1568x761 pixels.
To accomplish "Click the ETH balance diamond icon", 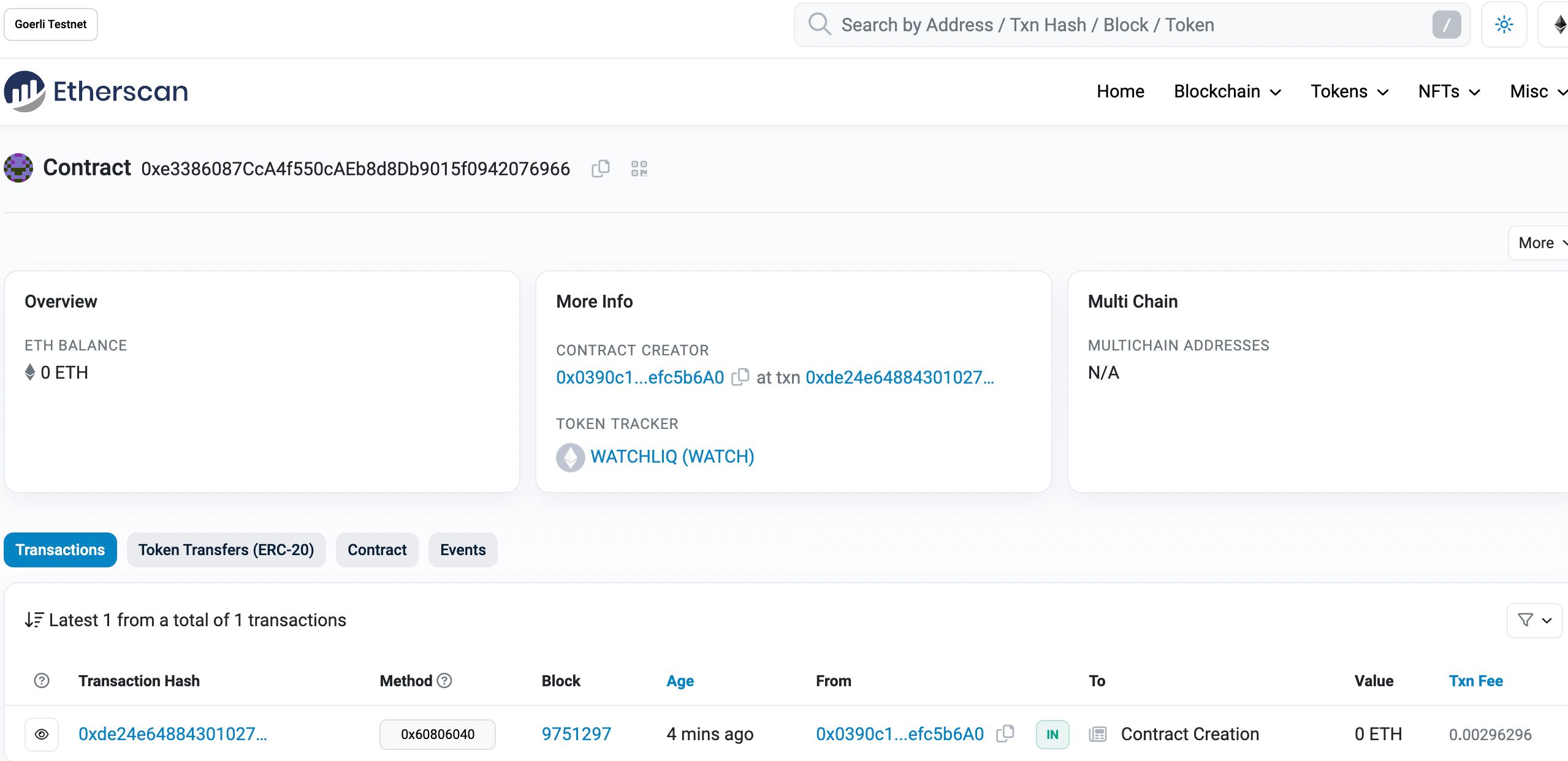I will 29,373.
